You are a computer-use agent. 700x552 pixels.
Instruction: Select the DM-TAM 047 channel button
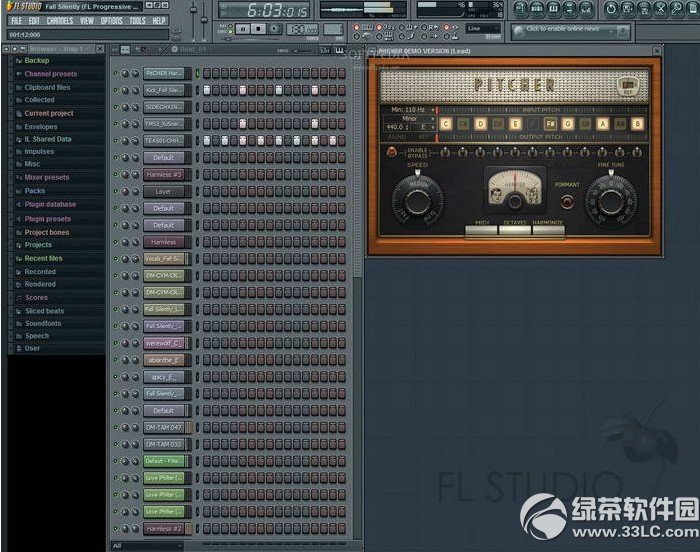tap(165, 427)
